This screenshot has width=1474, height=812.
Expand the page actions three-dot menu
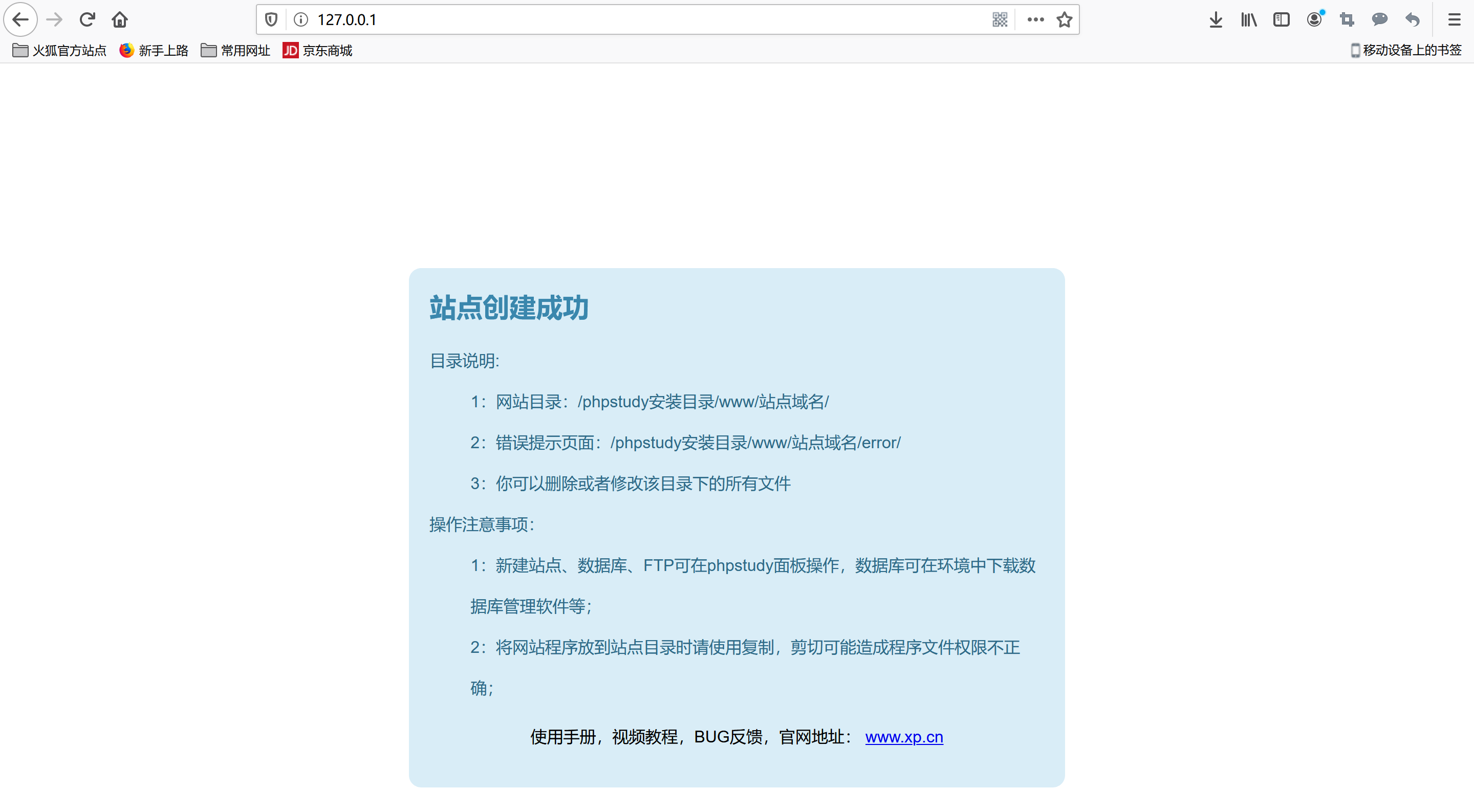1035,20
